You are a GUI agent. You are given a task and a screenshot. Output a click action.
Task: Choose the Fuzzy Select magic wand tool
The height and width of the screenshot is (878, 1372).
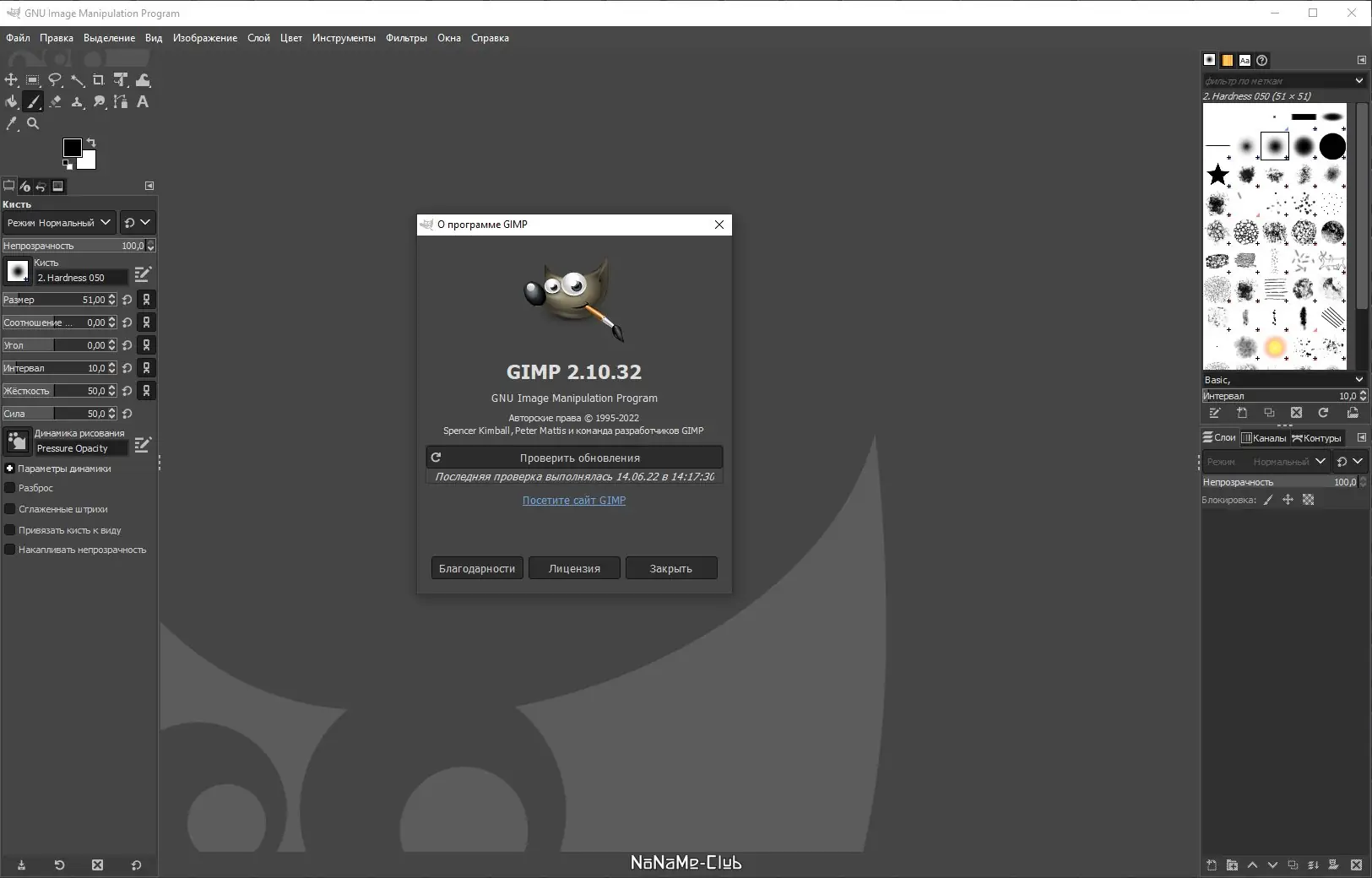[77, 79]
